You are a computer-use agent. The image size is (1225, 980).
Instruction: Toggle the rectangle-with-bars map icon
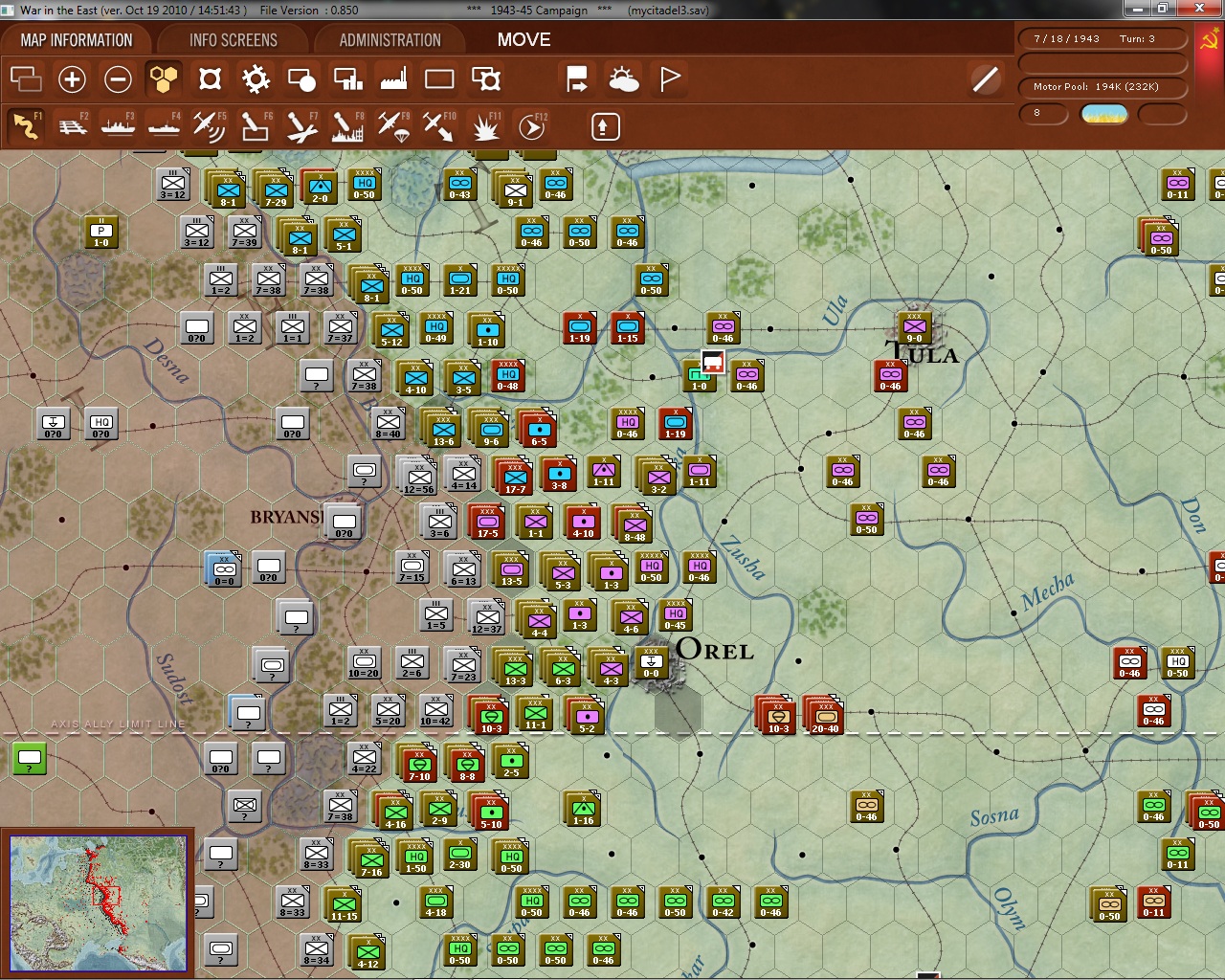click(347, 78)
